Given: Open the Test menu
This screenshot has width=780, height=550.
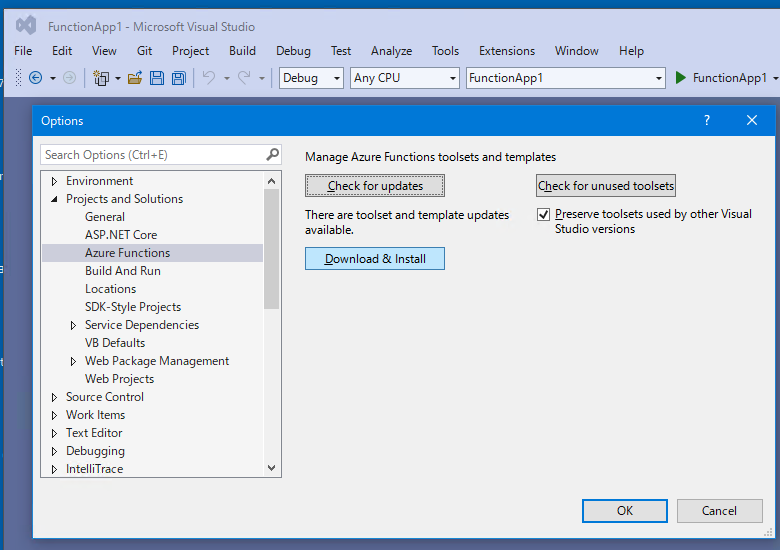Looking at the screenshot, I should click(341, 51).
